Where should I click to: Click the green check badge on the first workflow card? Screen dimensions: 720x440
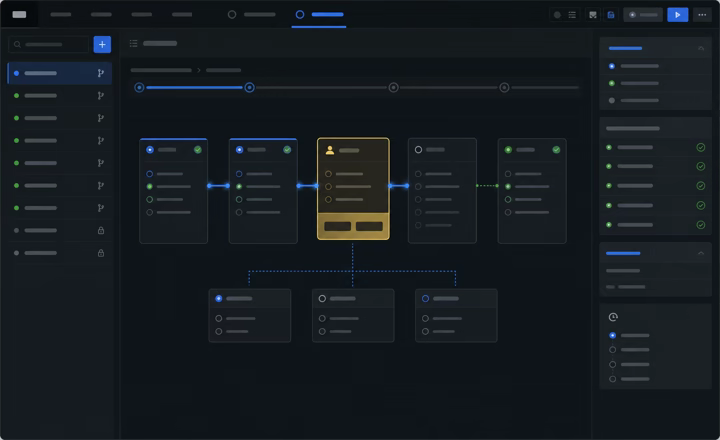click(197, 150)
